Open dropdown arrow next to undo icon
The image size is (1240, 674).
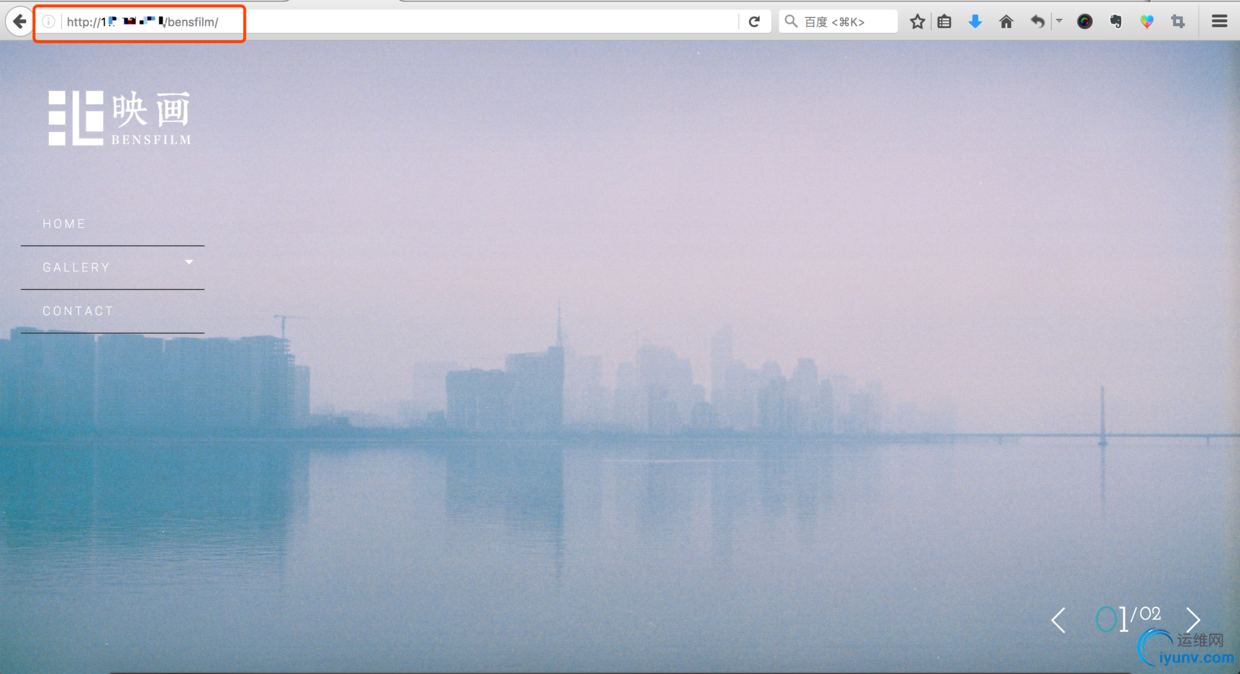[x=1059, y=21]
